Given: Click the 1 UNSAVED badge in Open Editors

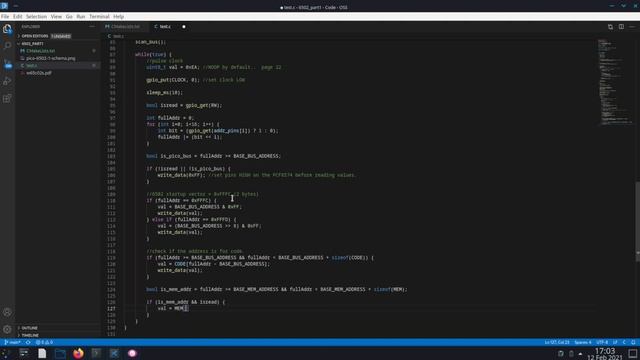Looking at the screenshot, I should [61, 36].
